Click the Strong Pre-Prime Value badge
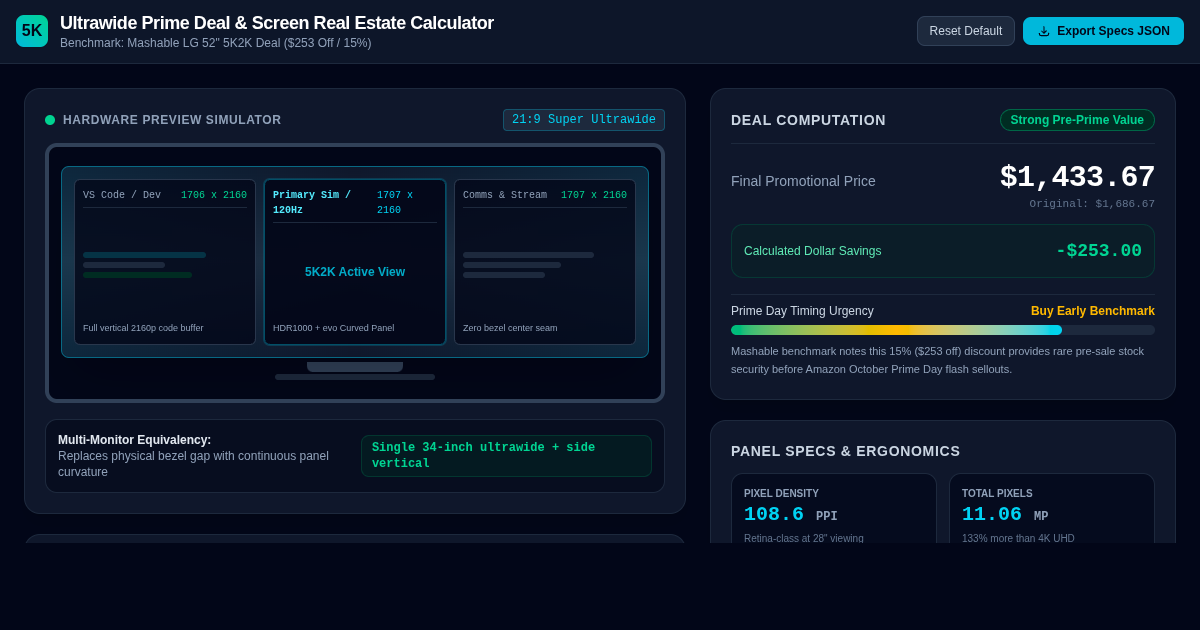This screenshot has height=630, width=1200. (1077, 120)
